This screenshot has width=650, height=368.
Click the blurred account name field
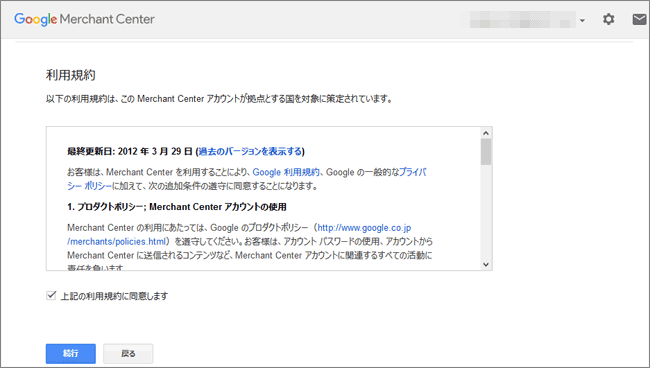coord(522,19)
